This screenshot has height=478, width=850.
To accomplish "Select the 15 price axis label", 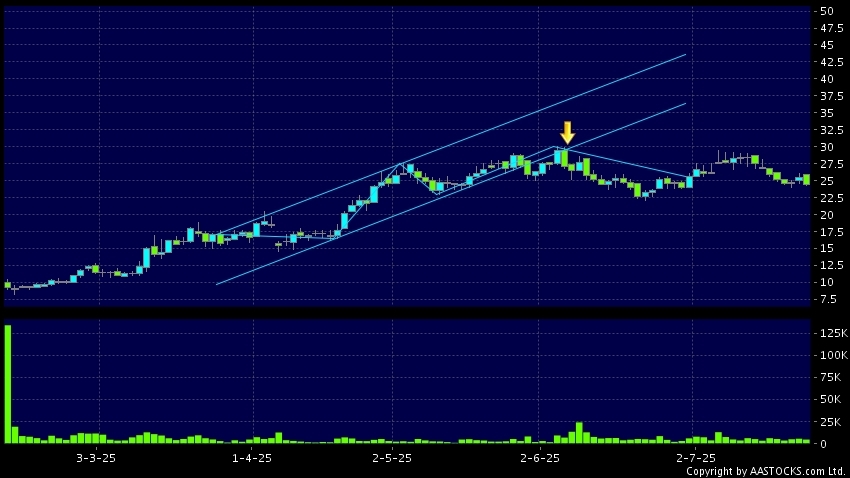I will [x=827, y=248].
